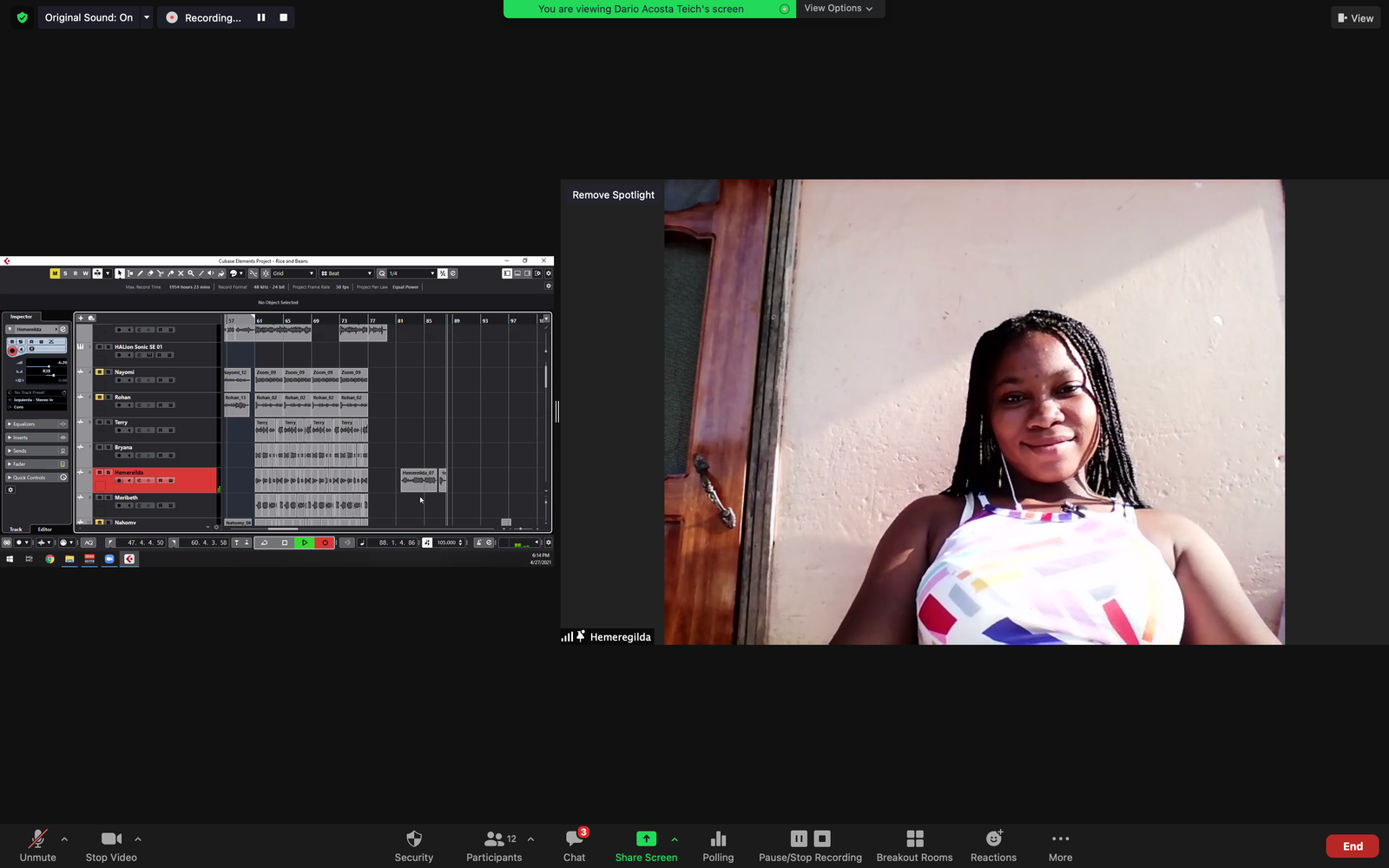Click the Security shield icon
1389x868 pixels.
click(414, 838)
